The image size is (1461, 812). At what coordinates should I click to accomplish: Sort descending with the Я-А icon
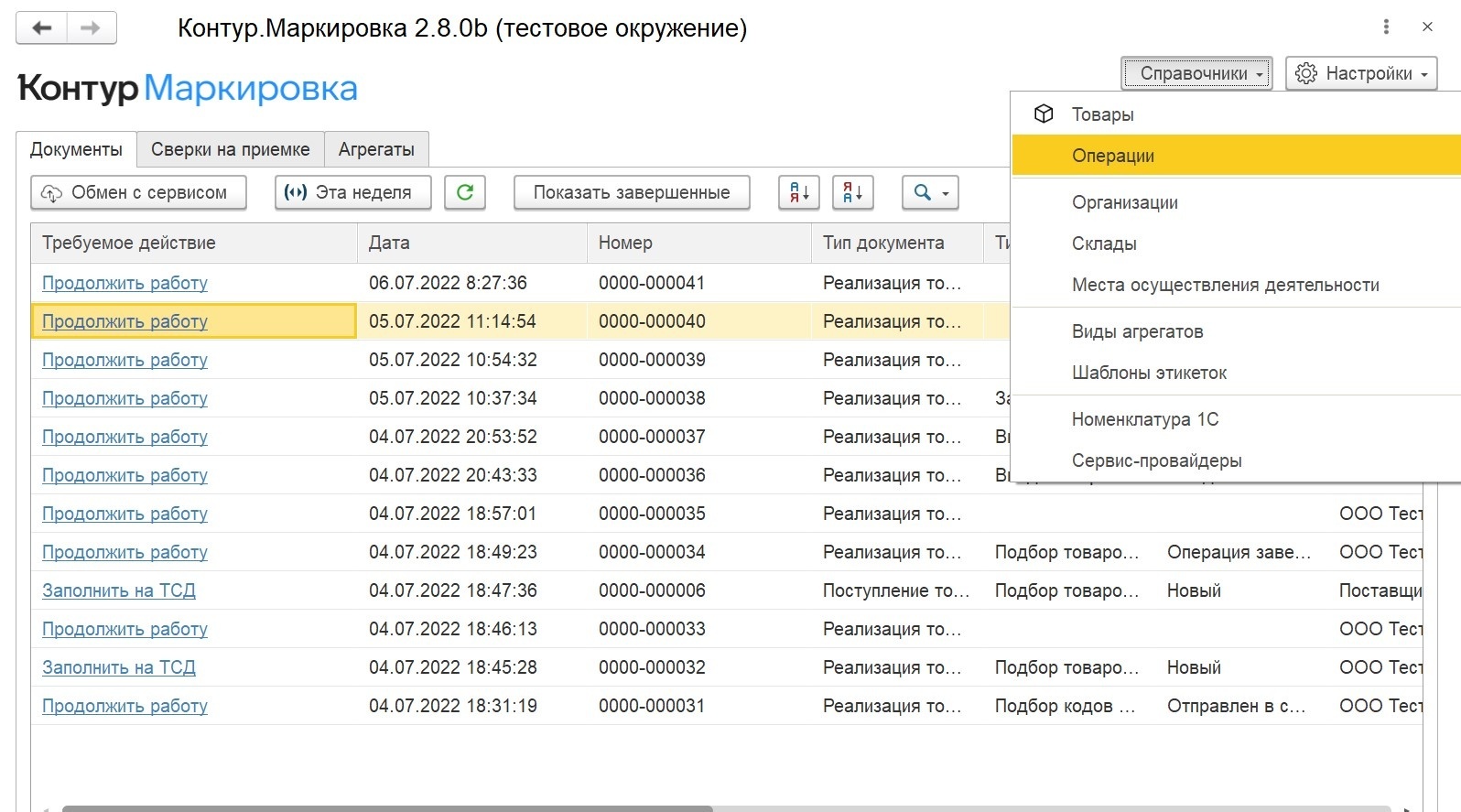(853, 192)
